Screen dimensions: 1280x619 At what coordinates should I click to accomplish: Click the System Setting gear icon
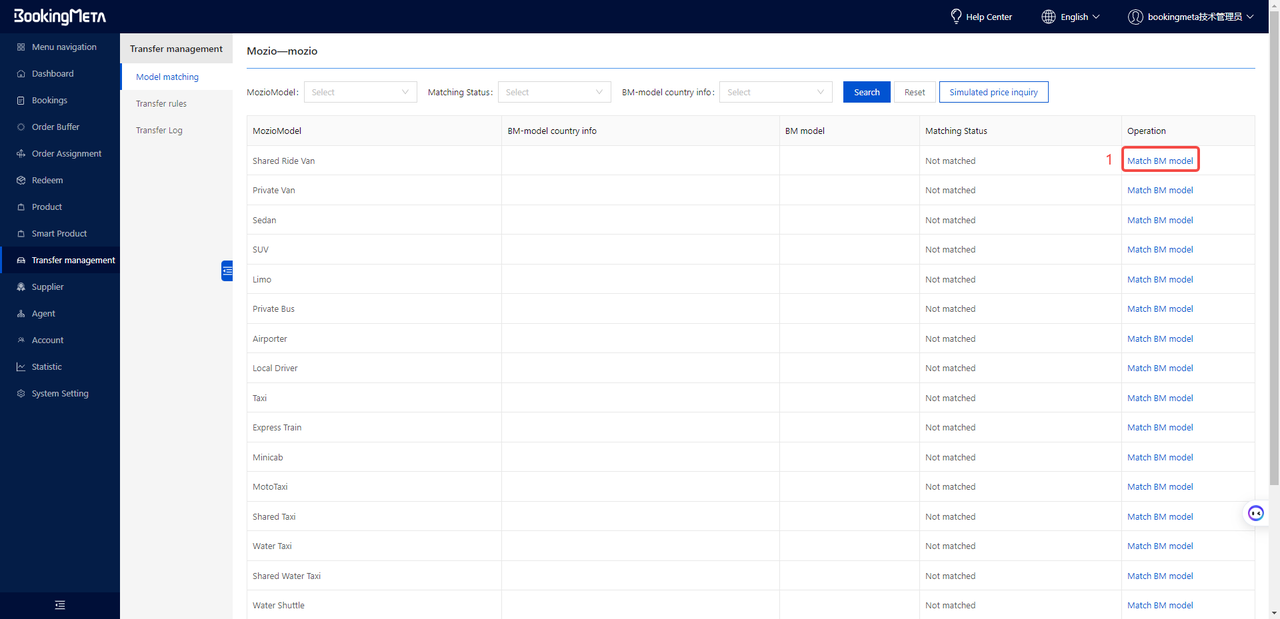21,394
